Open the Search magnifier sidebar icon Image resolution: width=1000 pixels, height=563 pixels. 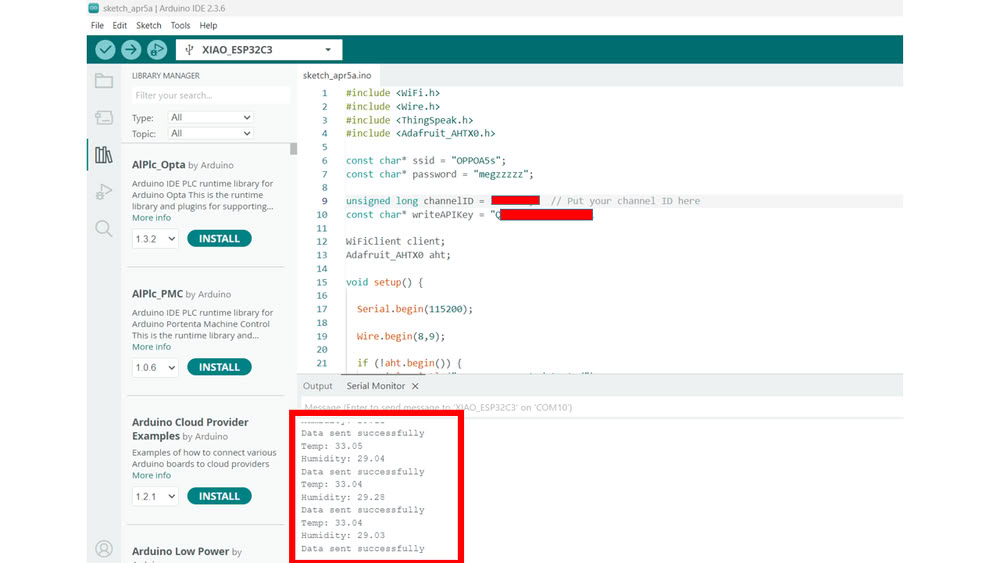click(104, 228)
